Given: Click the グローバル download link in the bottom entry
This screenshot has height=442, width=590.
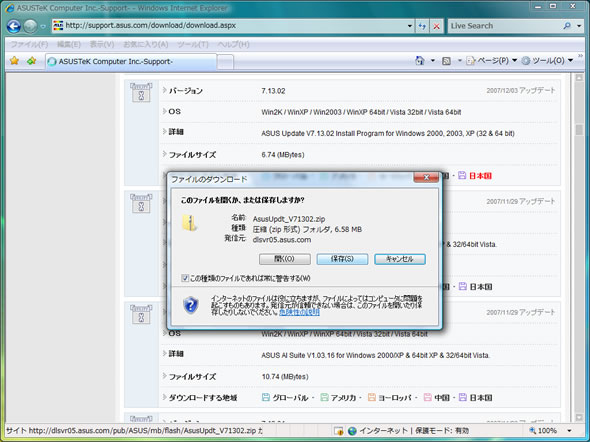Looking at the screenshot, I should coord(290,398).
